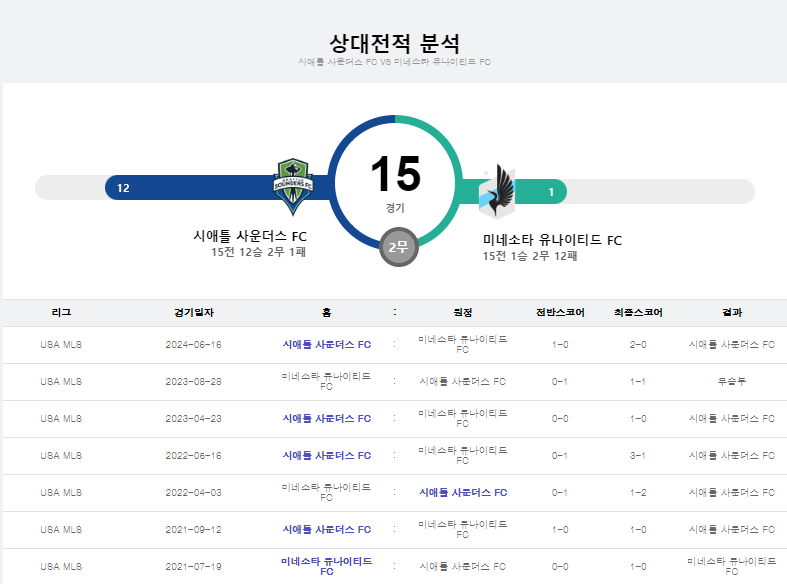
Task: Click the 상대전적 분석 heading
Action: 395,44
